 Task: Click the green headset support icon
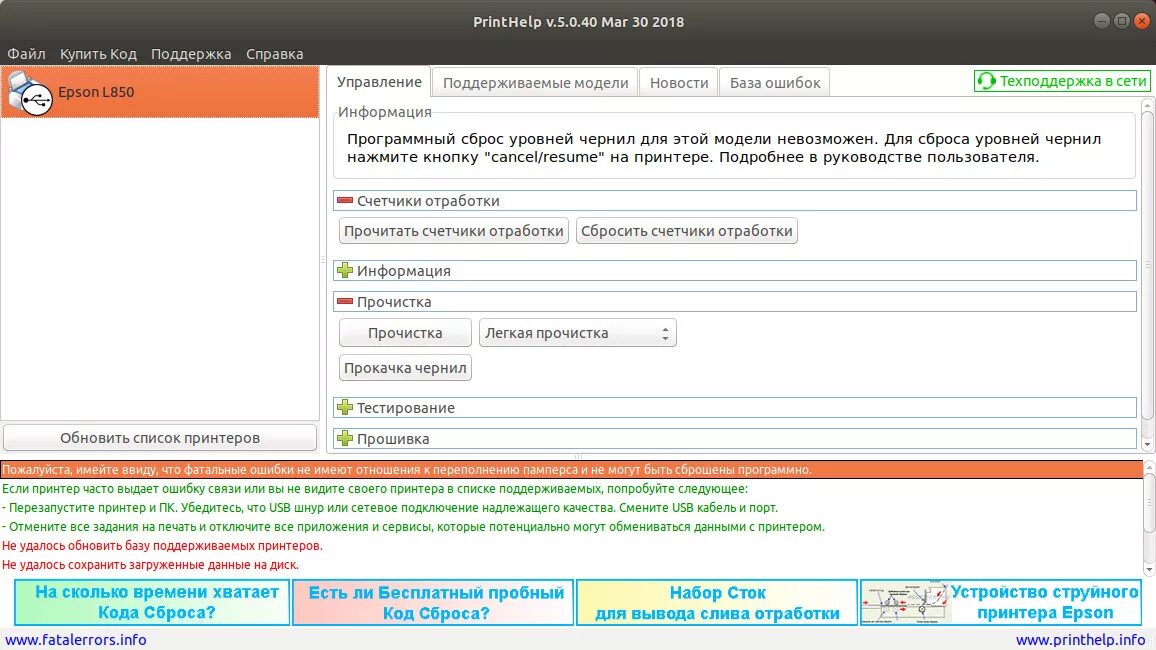pyautogui.click(x=986, y=81)
